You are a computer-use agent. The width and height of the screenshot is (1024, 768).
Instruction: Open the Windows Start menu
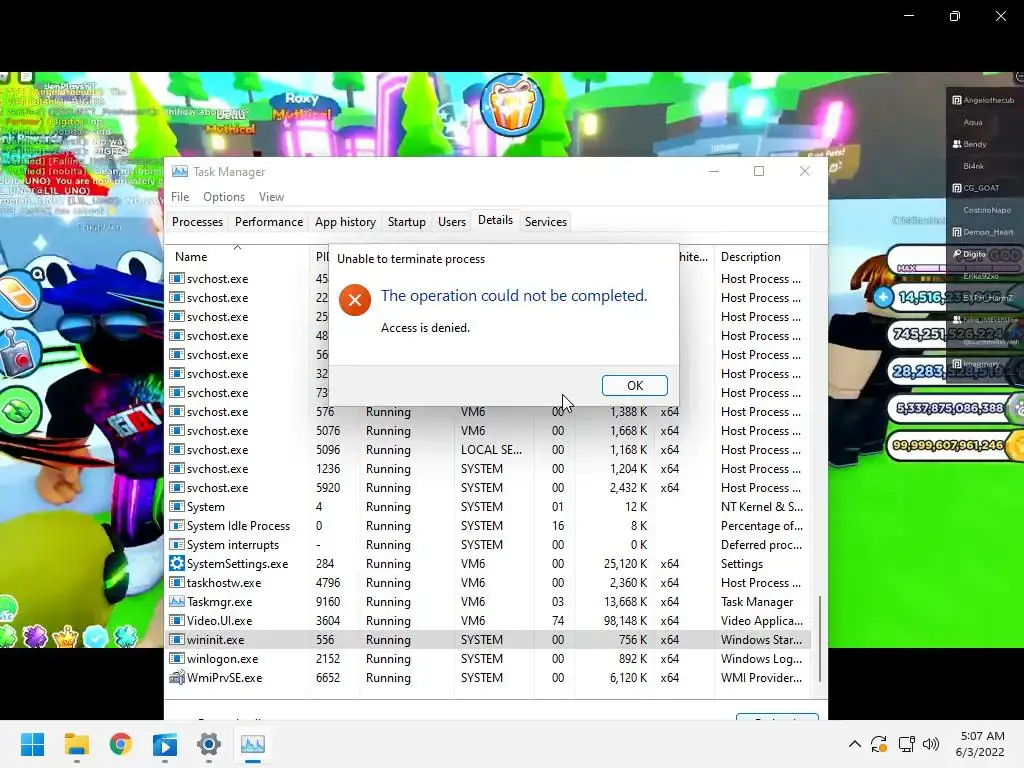pyautogui.click(x=33, y=744)
